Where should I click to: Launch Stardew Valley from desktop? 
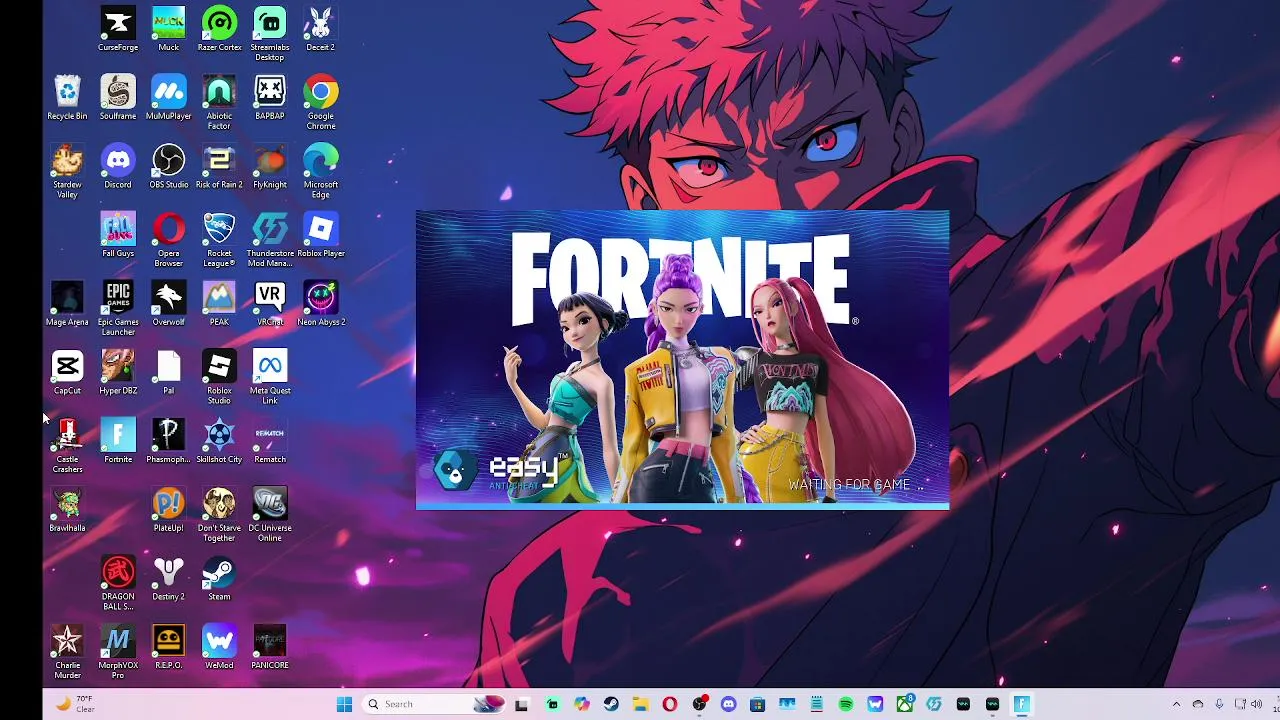tap(67, 172)
